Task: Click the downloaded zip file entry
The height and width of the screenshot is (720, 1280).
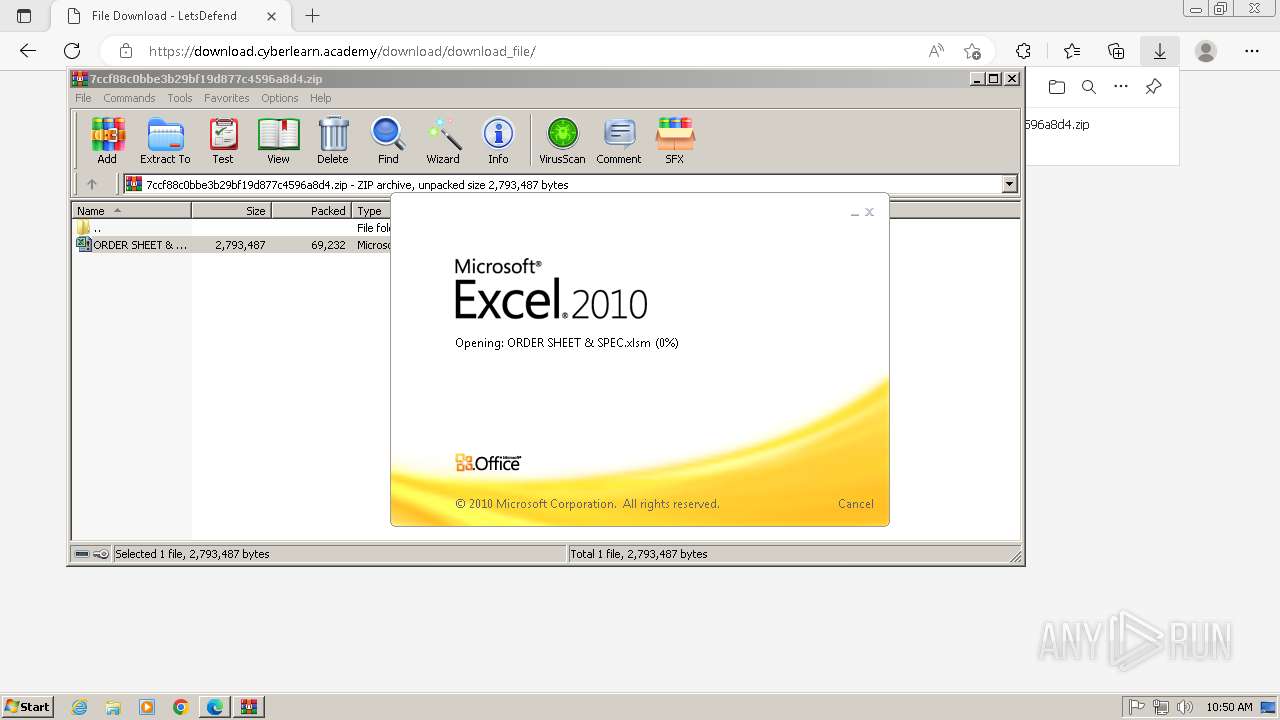Action: tap(1057, 125)
